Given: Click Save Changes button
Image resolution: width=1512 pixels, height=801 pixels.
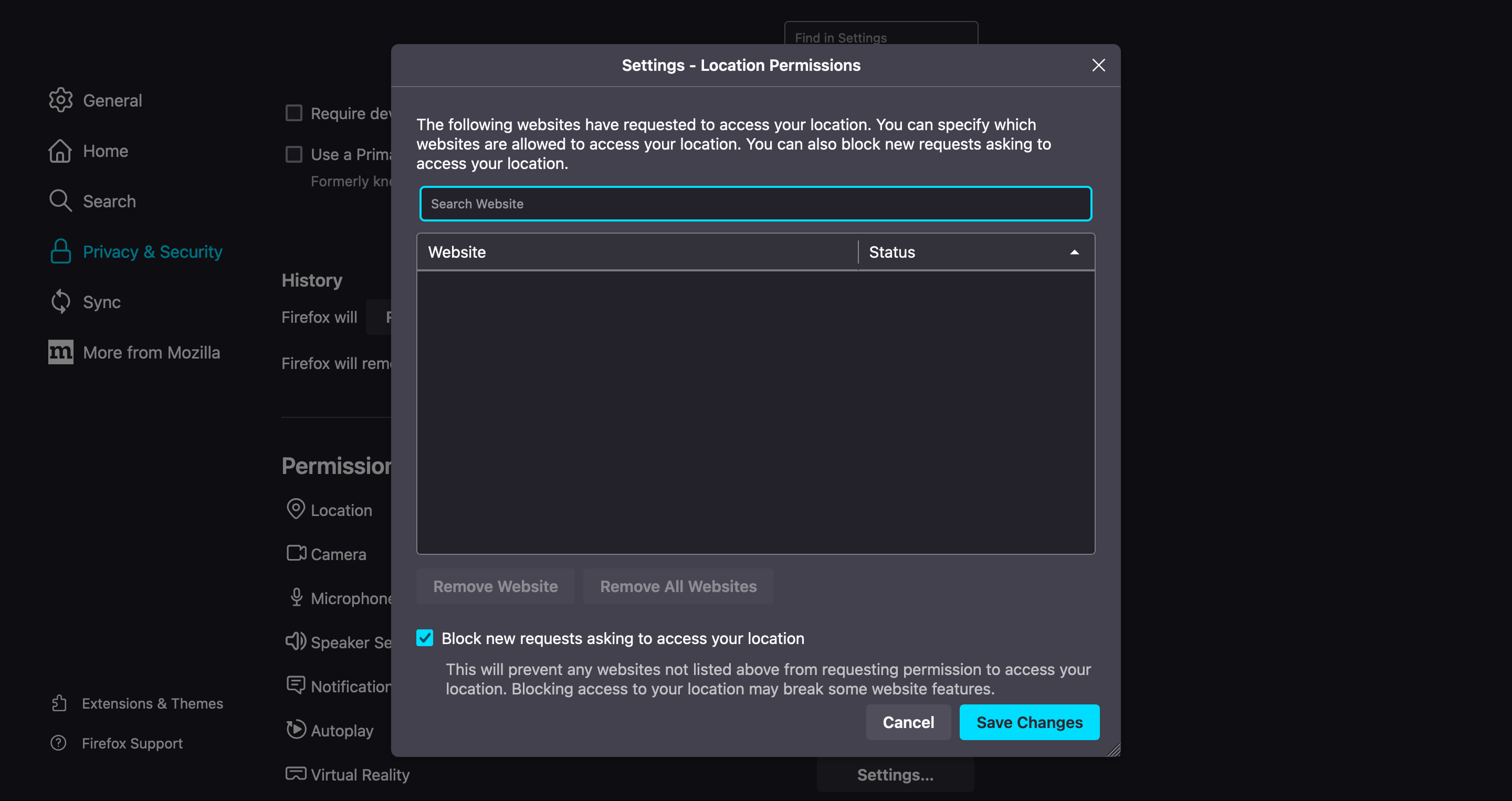Looking at the screenshot, I should click(x=1029, y=722).
